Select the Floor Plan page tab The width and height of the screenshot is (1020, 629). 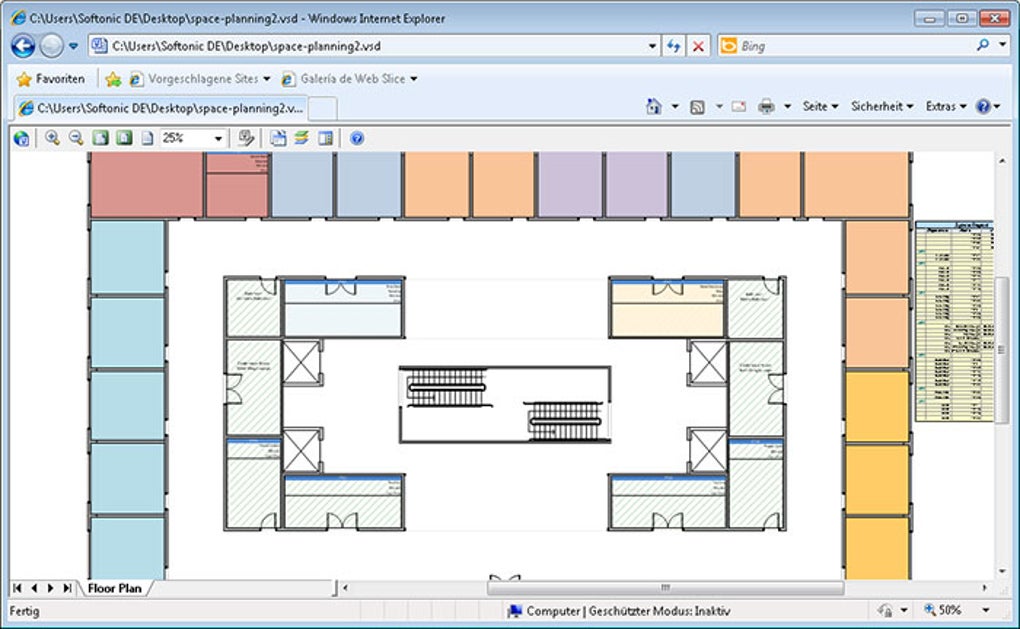pos(114,588)
